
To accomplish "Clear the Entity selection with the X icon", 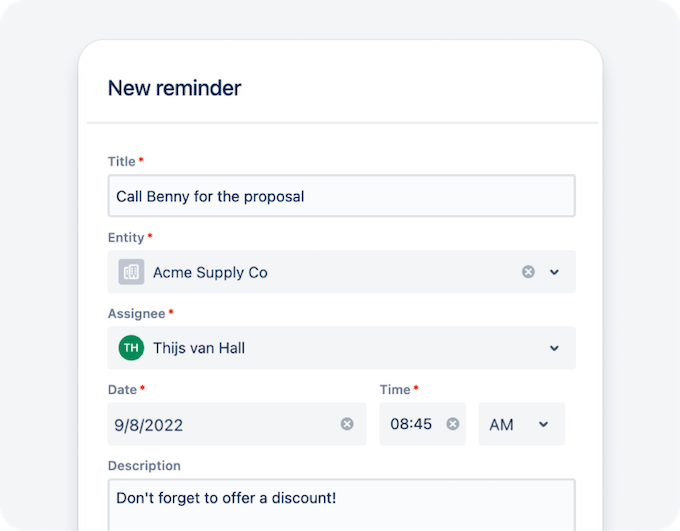I will click(x=528, y=272).
